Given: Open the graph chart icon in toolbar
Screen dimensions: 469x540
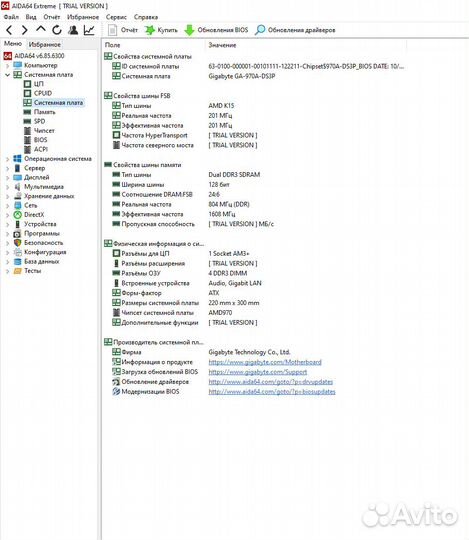Looking at the screenshot, I should 89,30.
